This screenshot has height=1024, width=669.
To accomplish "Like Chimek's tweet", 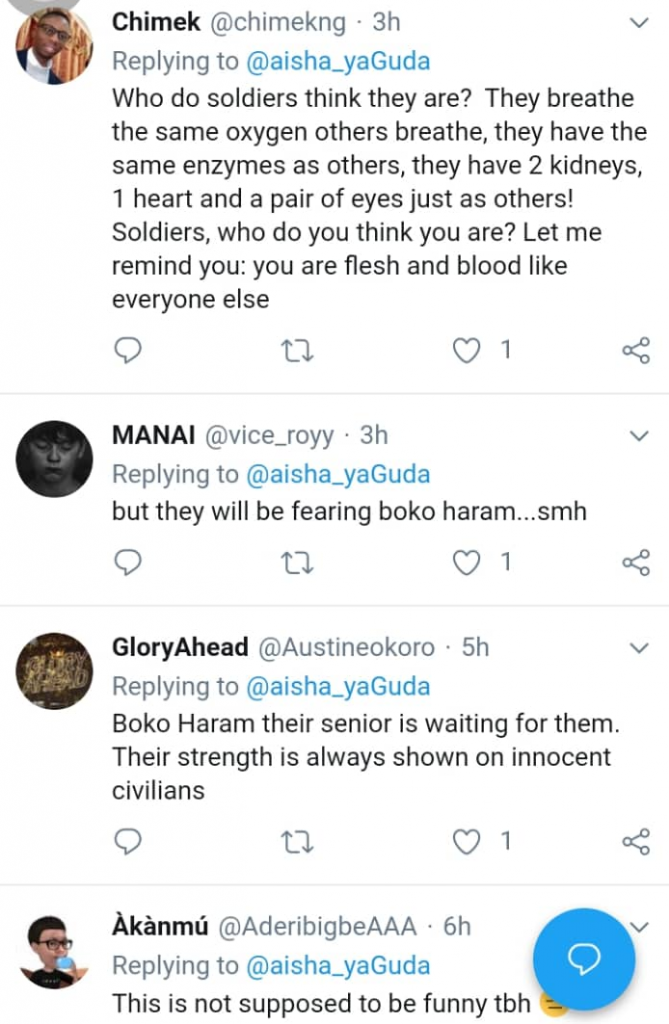I will click(467, 350).
